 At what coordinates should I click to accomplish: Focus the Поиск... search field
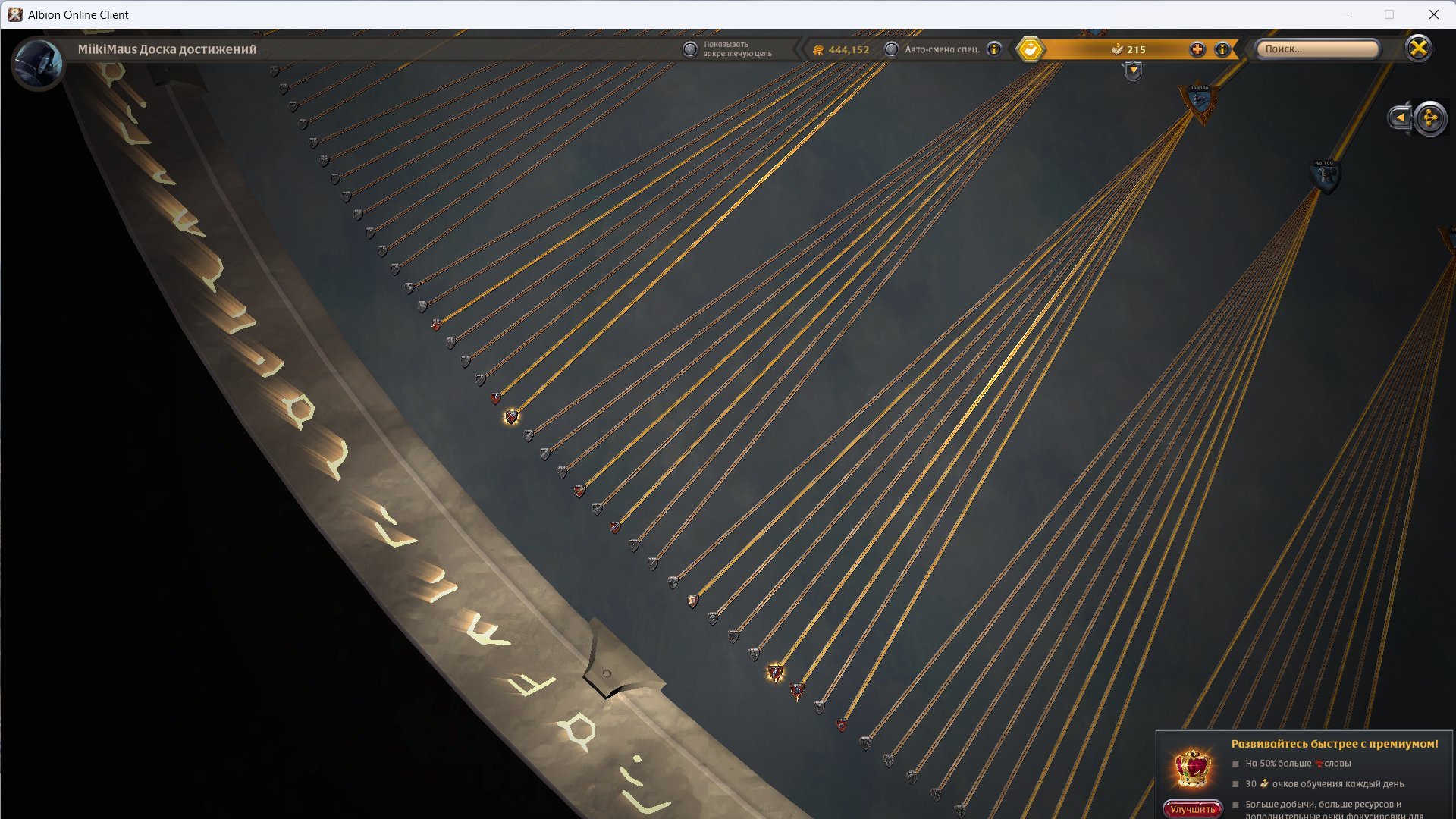(x=1317, y=49)
